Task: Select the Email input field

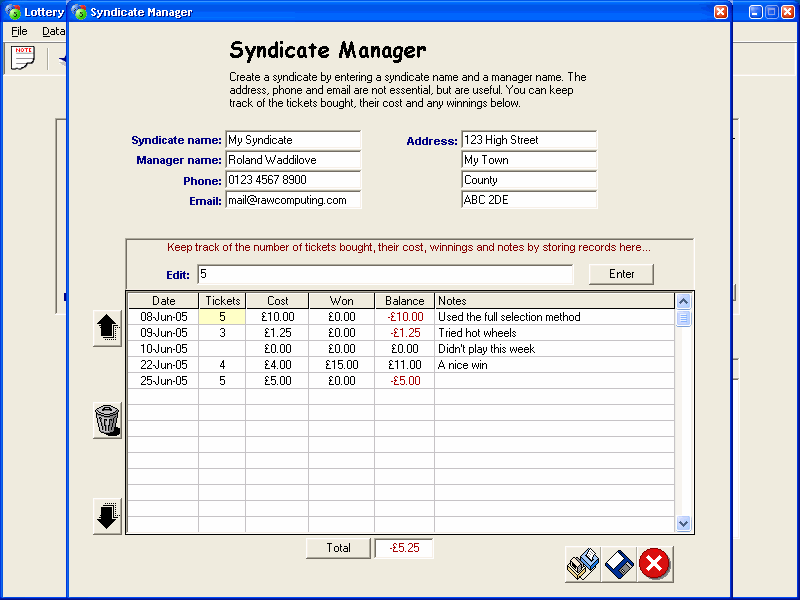Action: click(292, 200)
